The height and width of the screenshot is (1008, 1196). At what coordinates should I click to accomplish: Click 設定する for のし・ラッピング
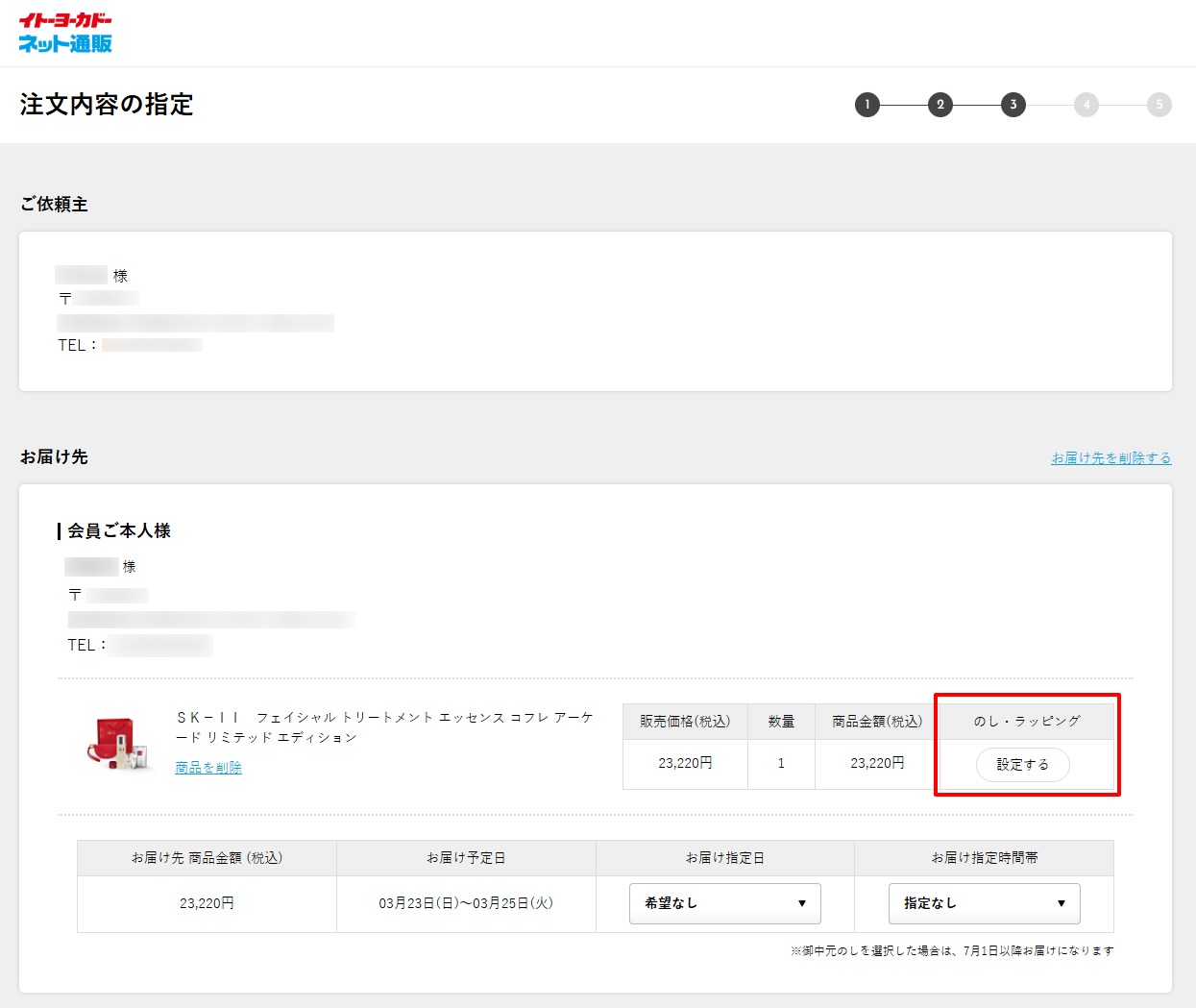(x=1022, y=765)
